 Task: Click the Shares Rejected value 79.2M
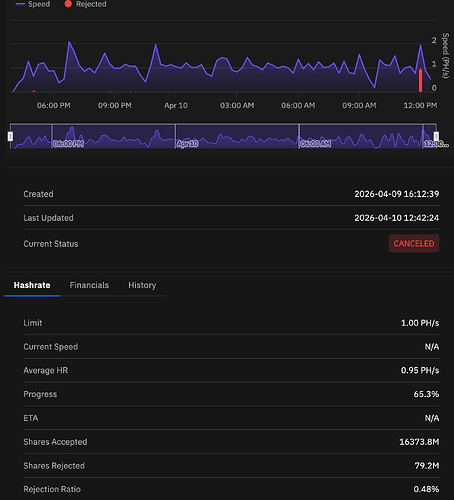click(427, 466)
